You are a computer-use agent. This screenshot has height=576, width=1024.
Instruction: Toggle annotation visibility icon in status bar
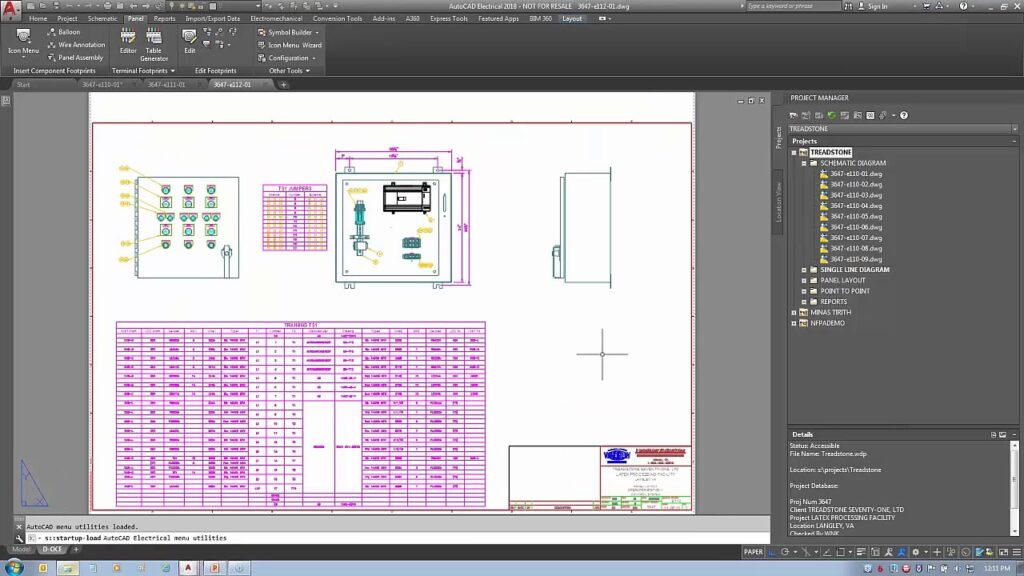click(888, 552)
